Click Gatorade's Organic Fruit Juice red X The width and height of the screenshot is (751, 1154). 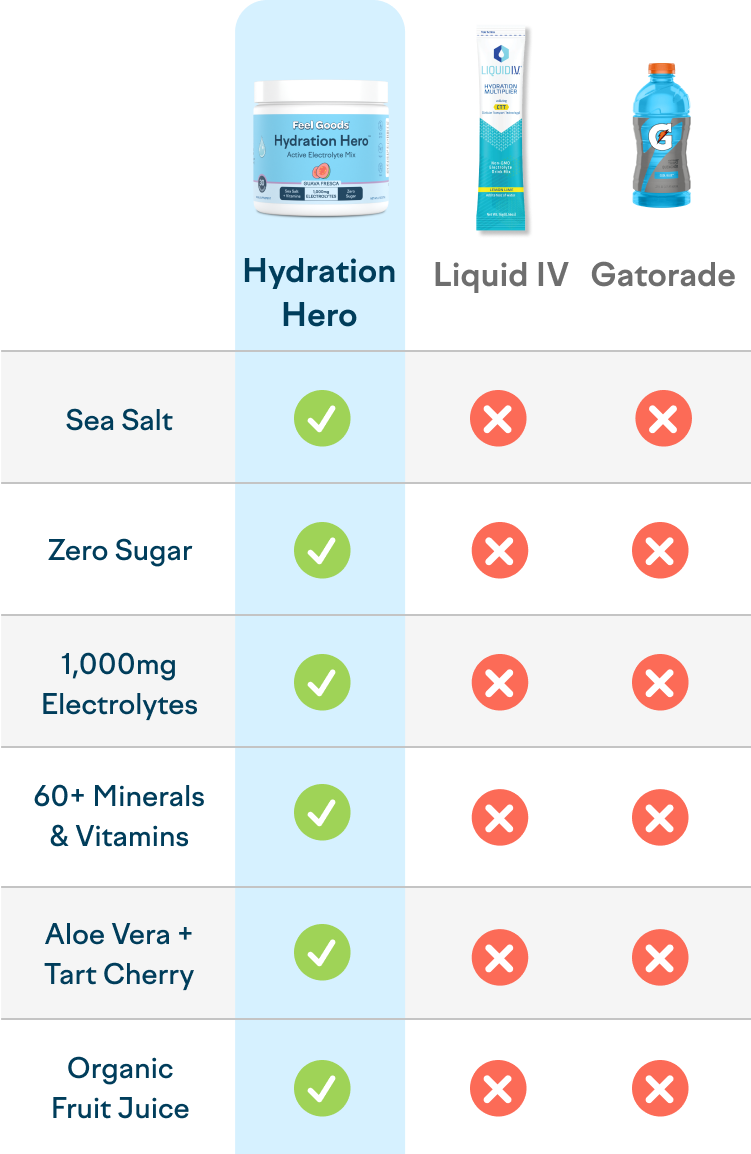pyautogui.click(x=660, y=1089)
